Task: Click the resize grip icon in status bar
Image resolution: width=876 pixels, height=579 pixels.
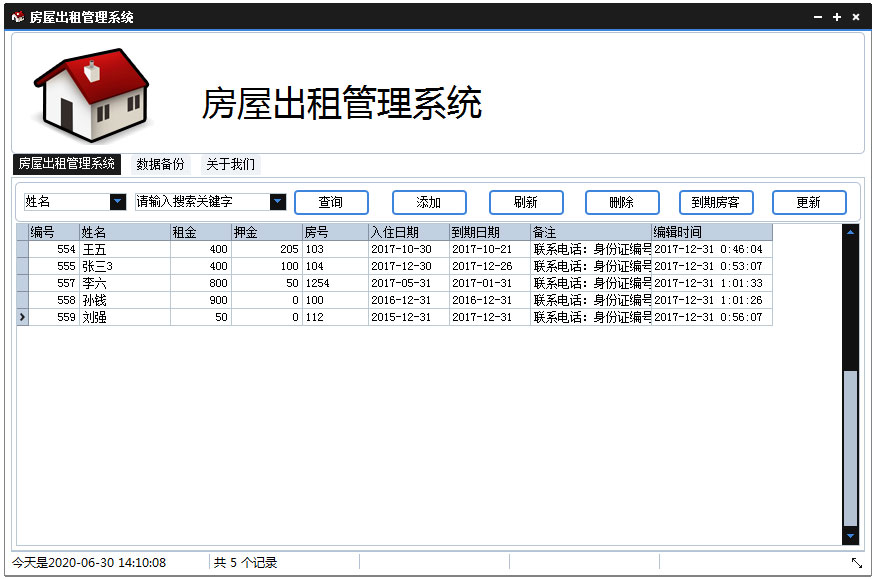Action: (856, 563)
